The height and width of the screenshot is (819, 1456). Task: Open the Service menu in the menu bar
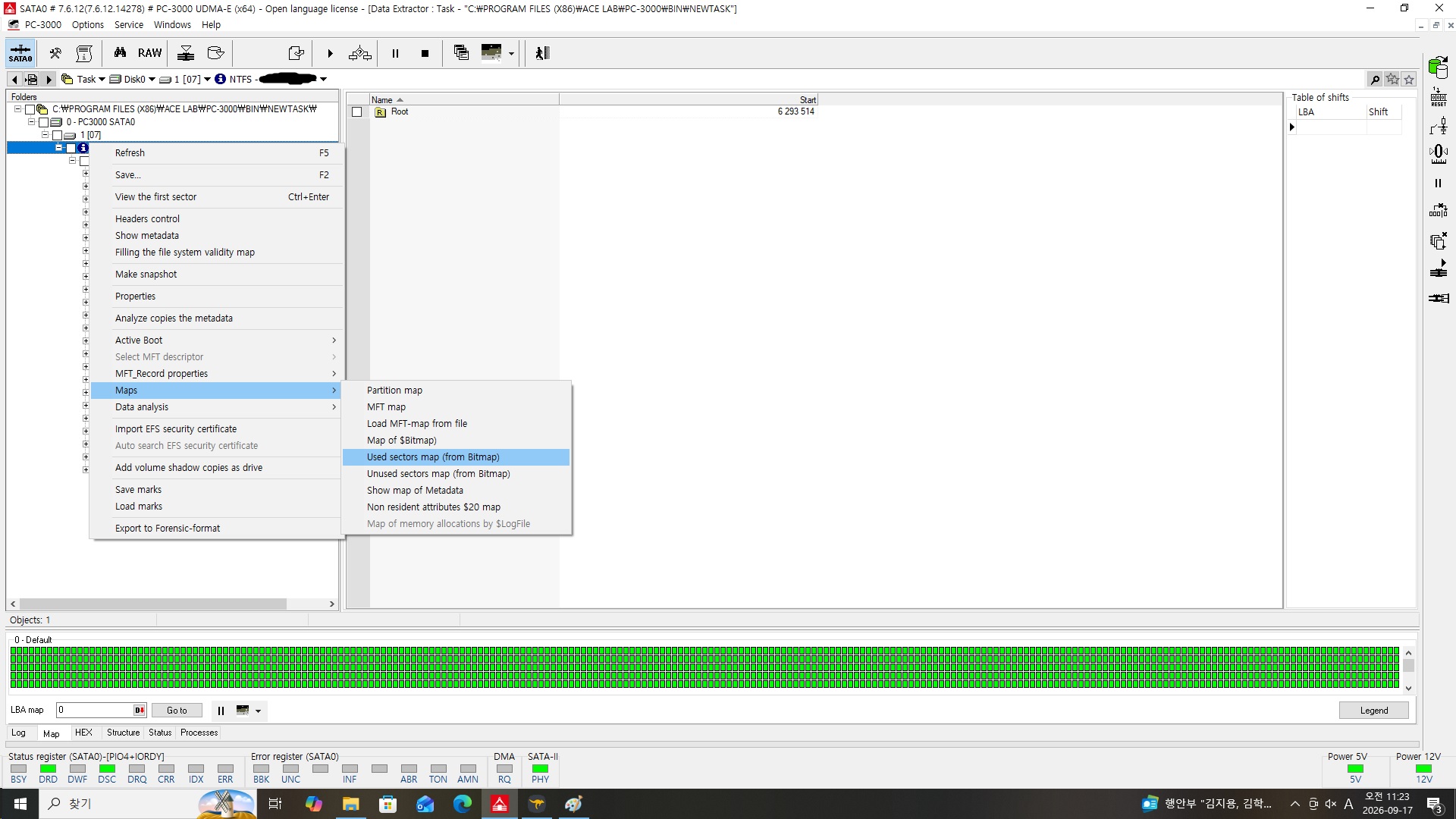pyautogui.click(x=128, y=24)
